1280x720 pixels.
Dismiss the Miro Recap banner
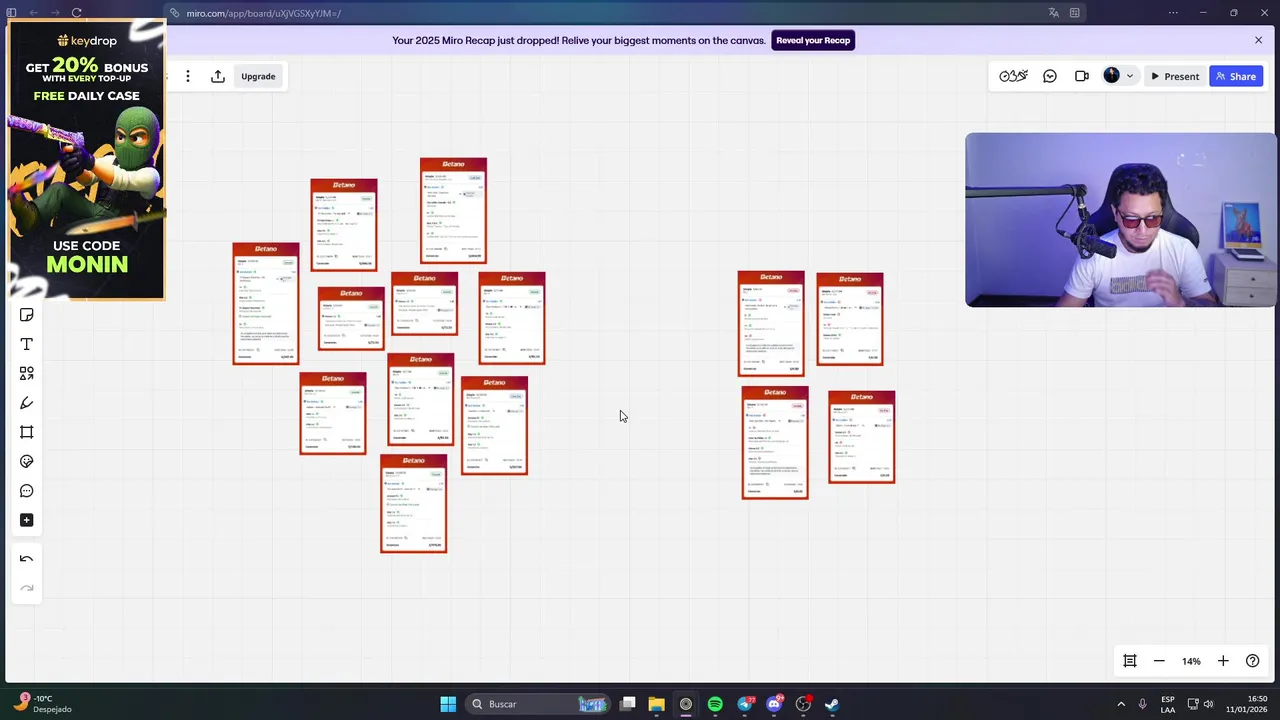pos(1258,40)
